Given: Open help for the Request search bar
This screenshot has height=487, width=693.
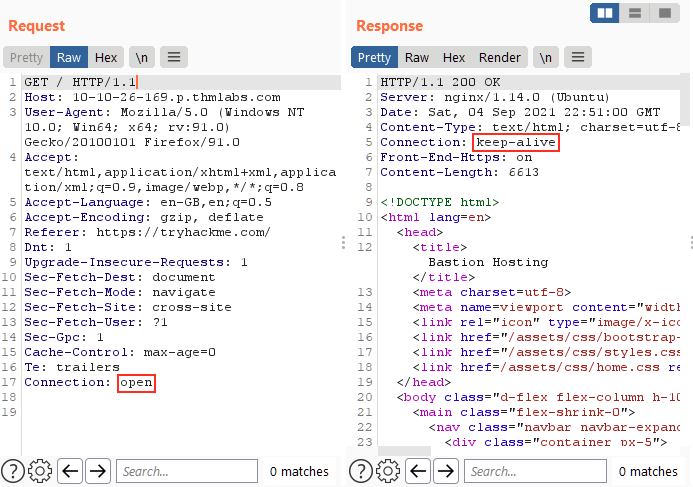Looking at the screenshot, I should (13, 471).
